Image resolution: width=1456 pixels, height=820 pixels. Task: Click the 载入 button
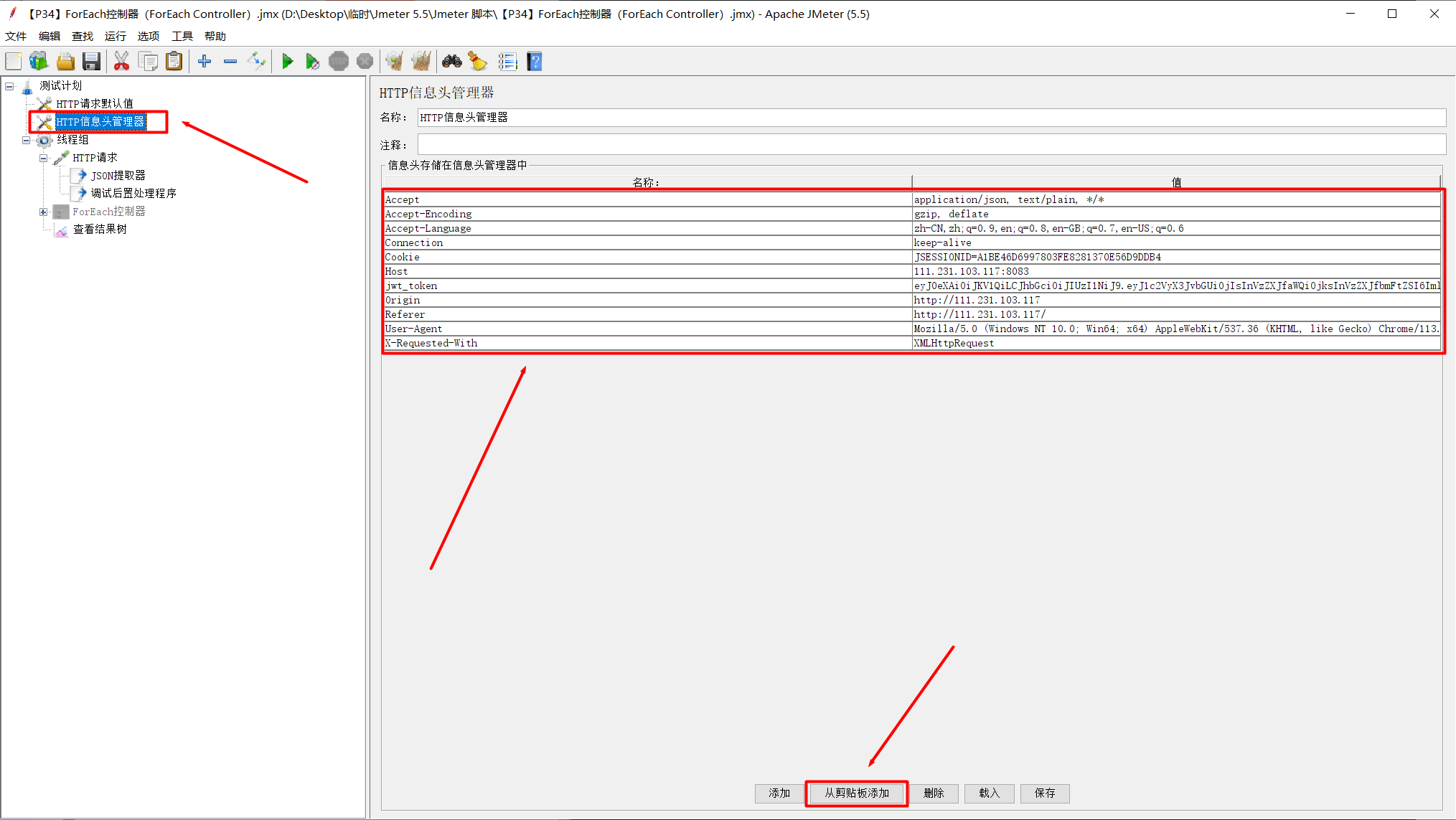click(x=990, y=793)
